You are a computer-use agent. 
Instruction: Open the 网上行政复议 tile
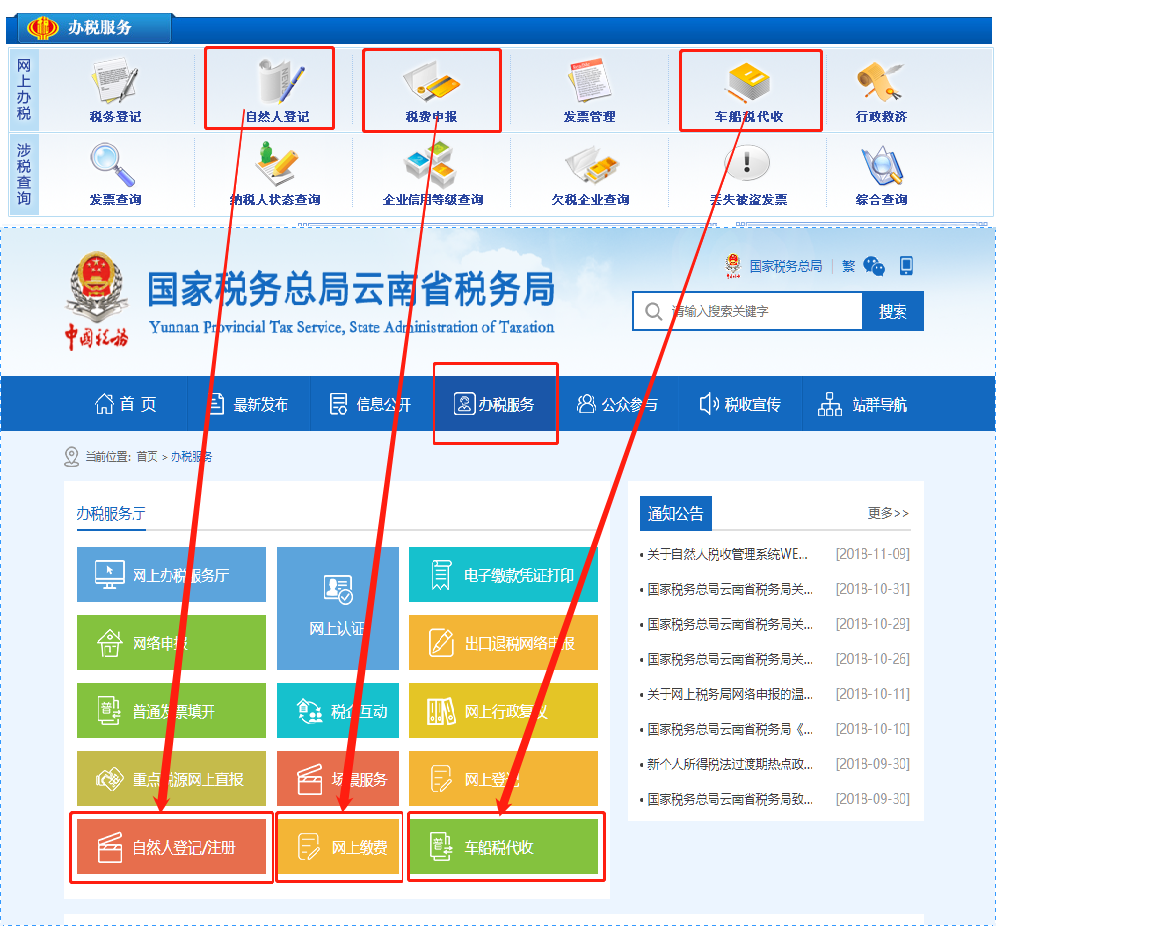pos(503,710)
